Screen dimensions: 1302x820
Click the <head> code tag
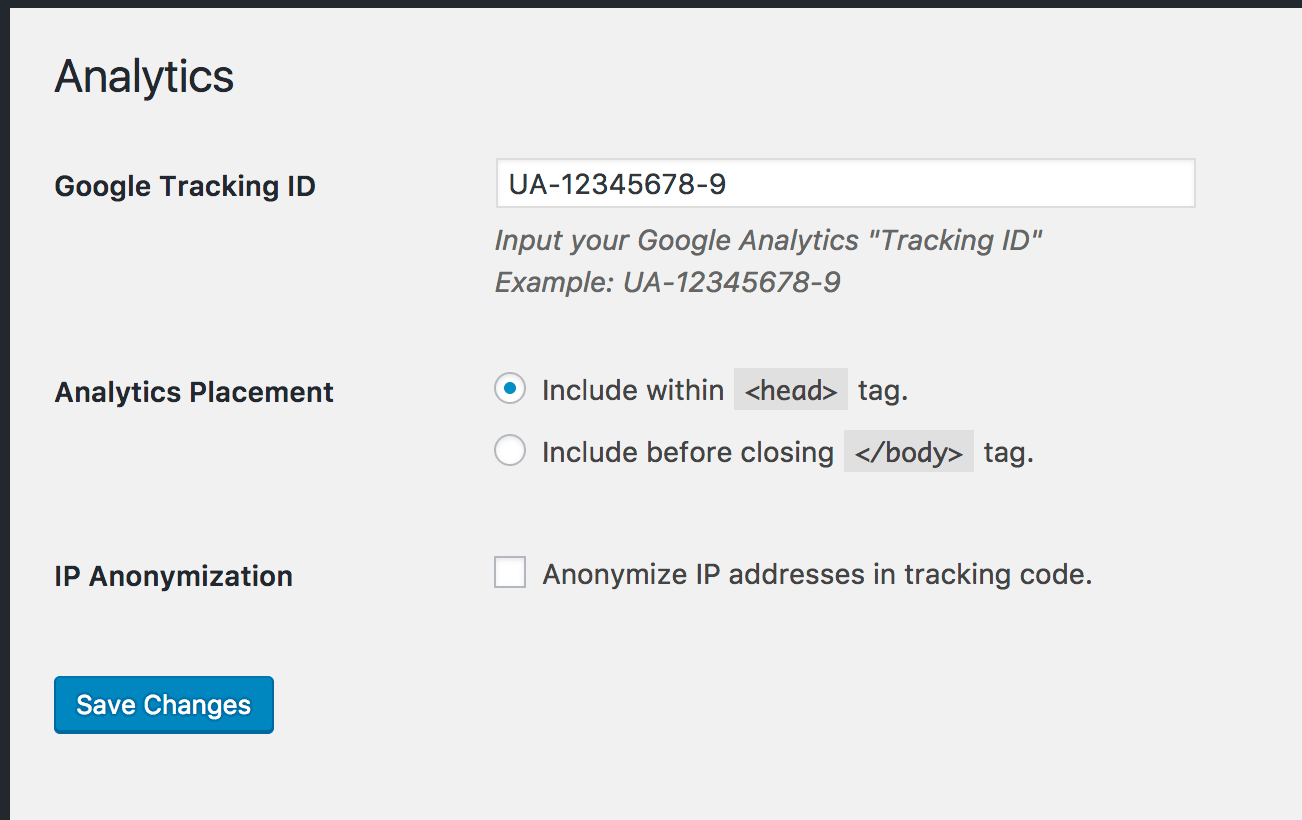tap(791, 390)
